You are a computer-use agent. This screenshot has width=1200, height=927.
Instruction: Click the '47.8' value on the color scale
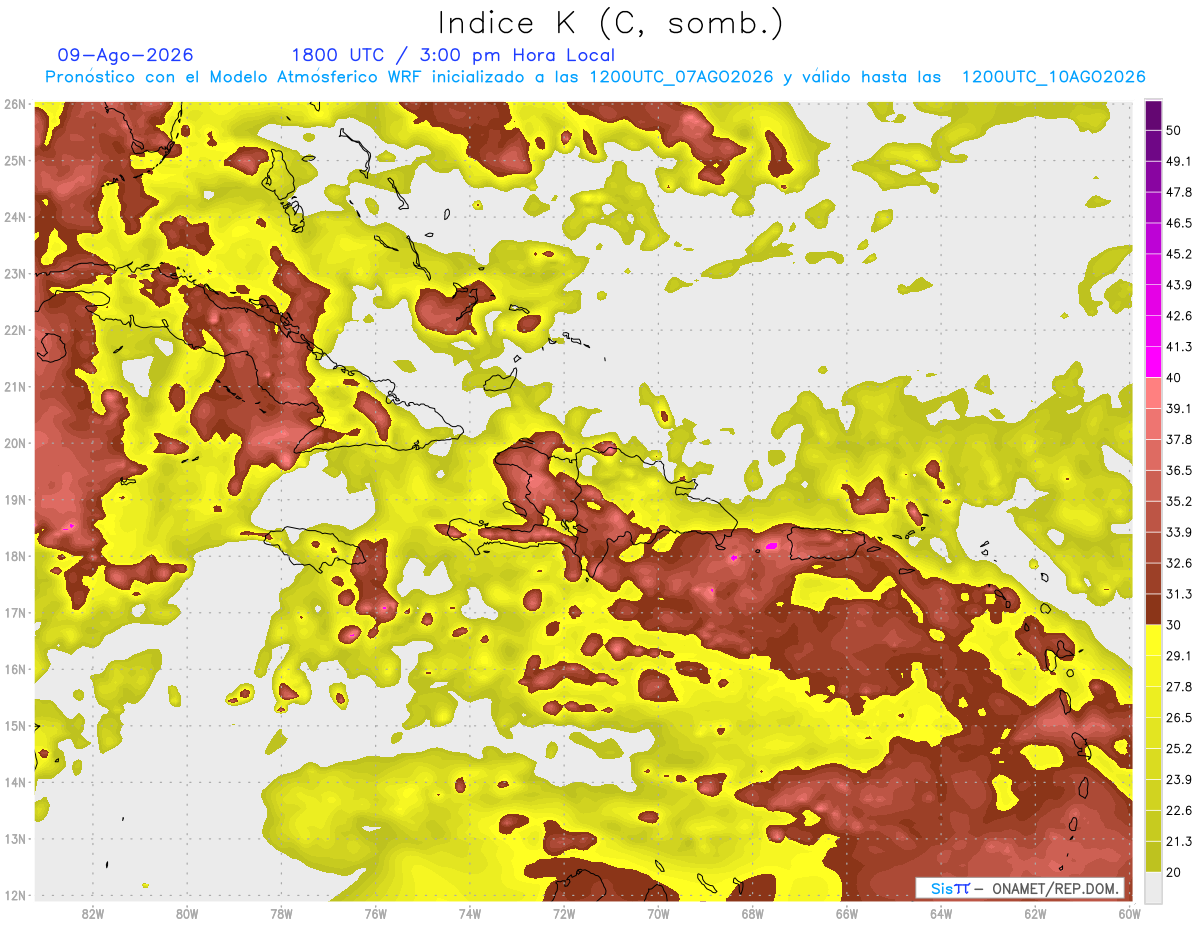click(x=1179, y=192)
